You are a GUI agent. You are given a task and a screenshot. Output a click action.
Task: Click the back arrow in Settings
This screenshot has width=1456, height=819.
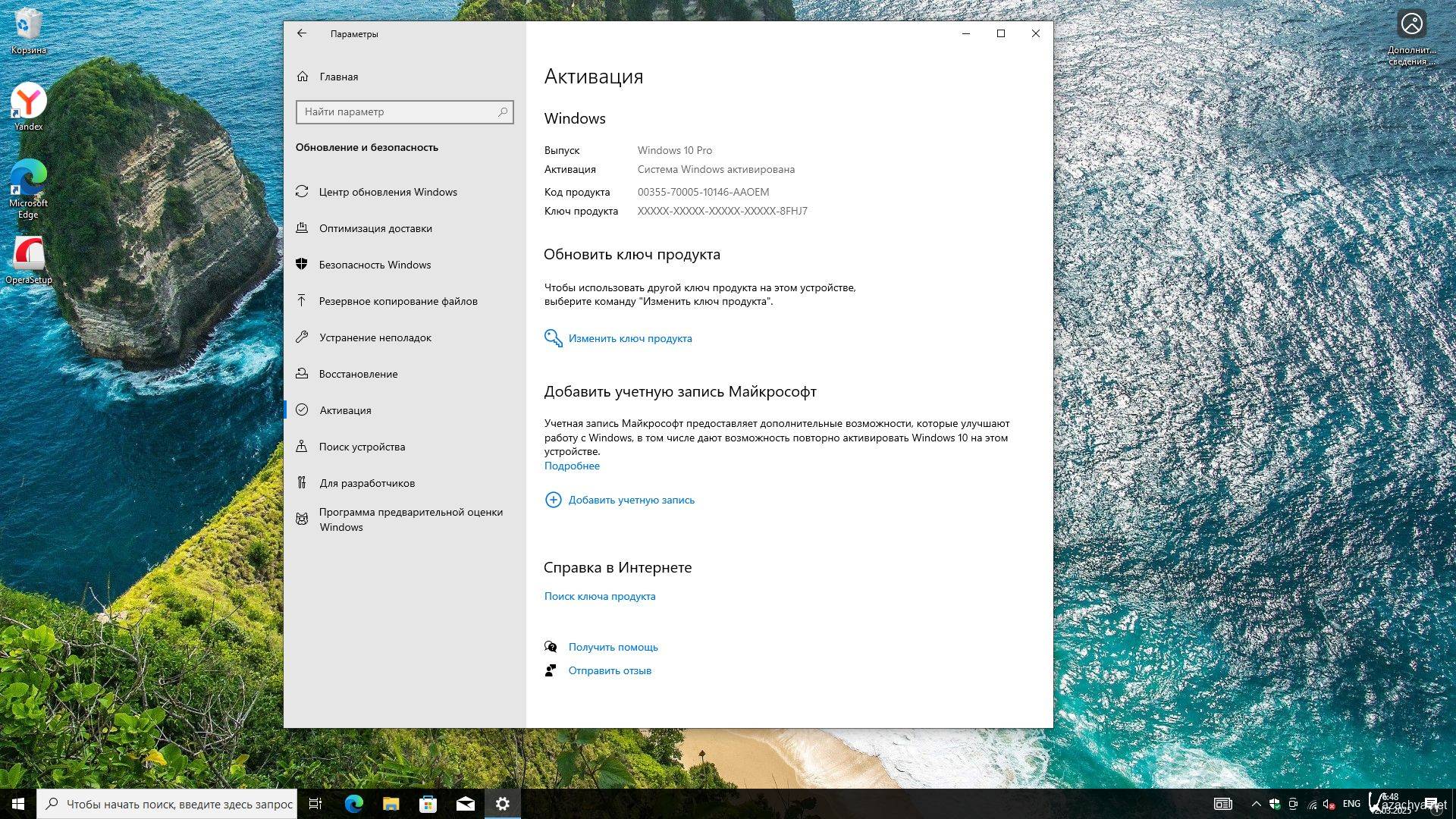(302, 33)
